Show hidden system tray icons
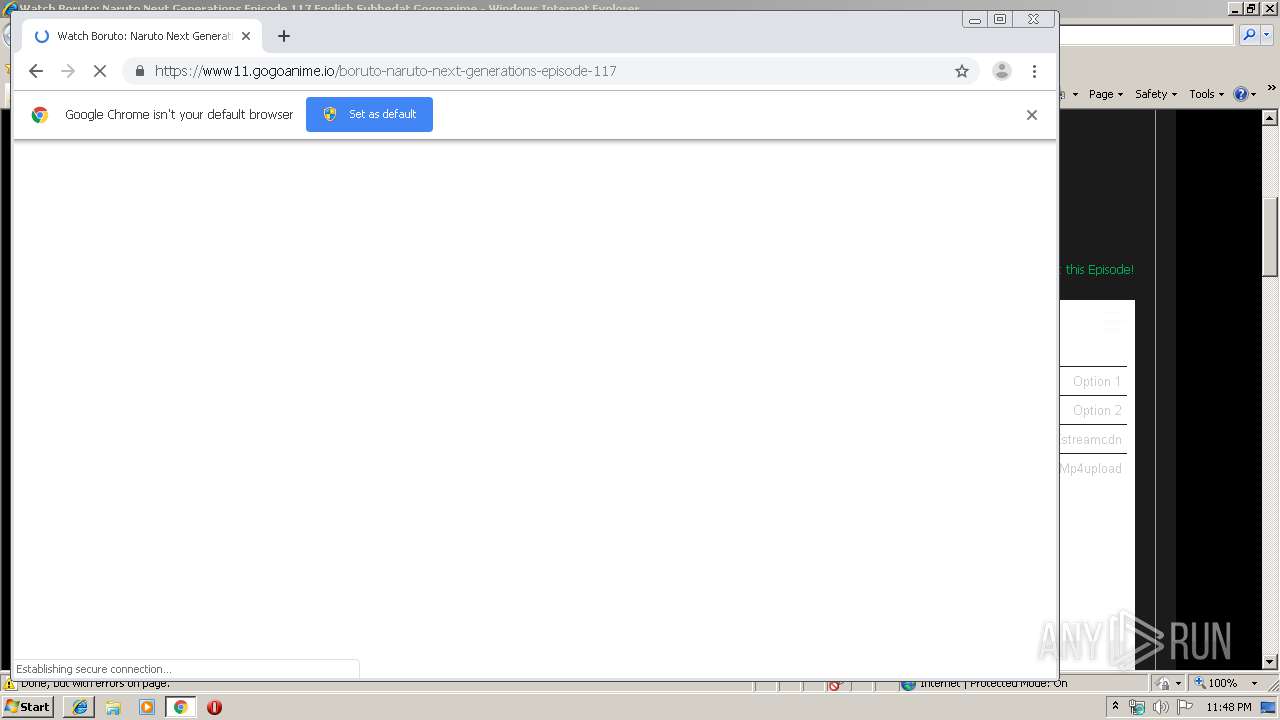1280x720 pixels. (x=1116, y=707)
